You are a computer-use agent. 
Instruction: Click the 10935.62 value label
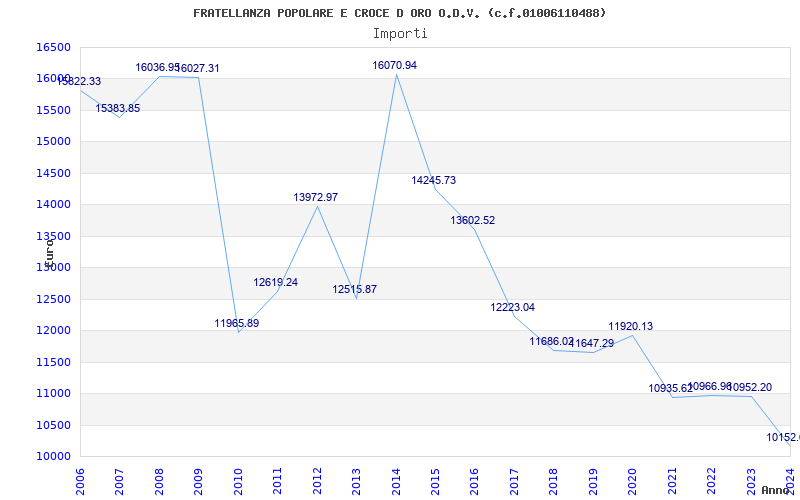670,388
